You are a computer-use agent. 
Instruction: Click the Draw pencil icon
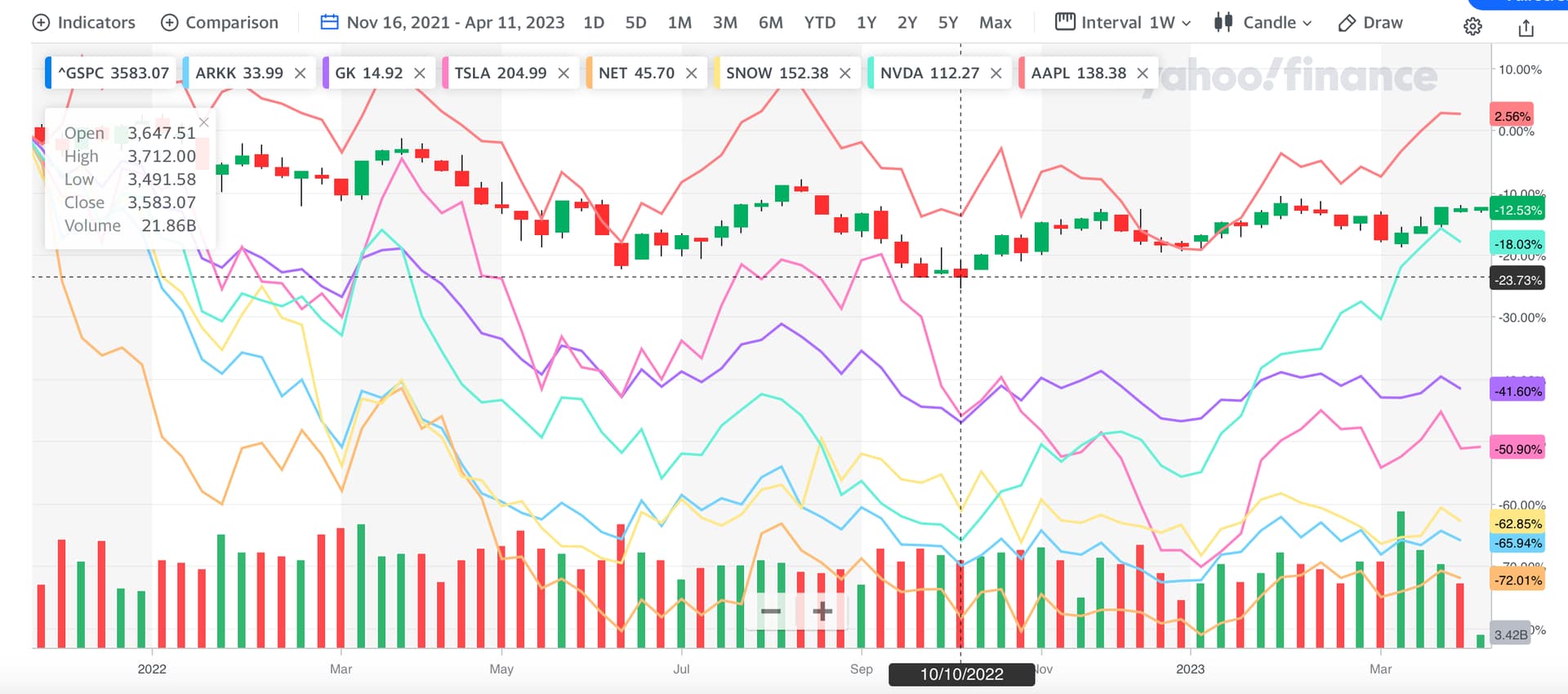tap(1347, 23)
